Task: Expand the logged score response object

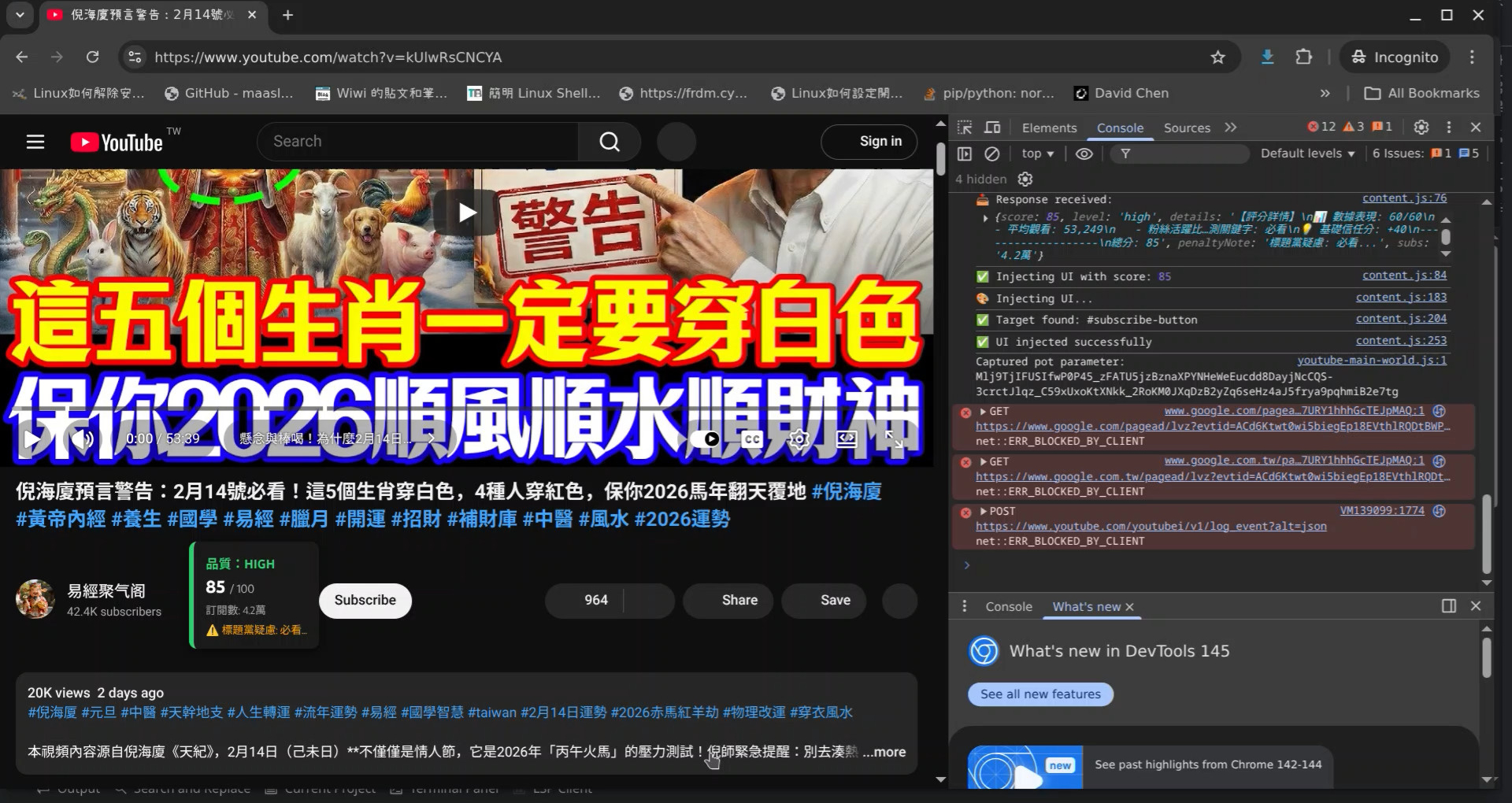Action: click(x=985, y=217)
